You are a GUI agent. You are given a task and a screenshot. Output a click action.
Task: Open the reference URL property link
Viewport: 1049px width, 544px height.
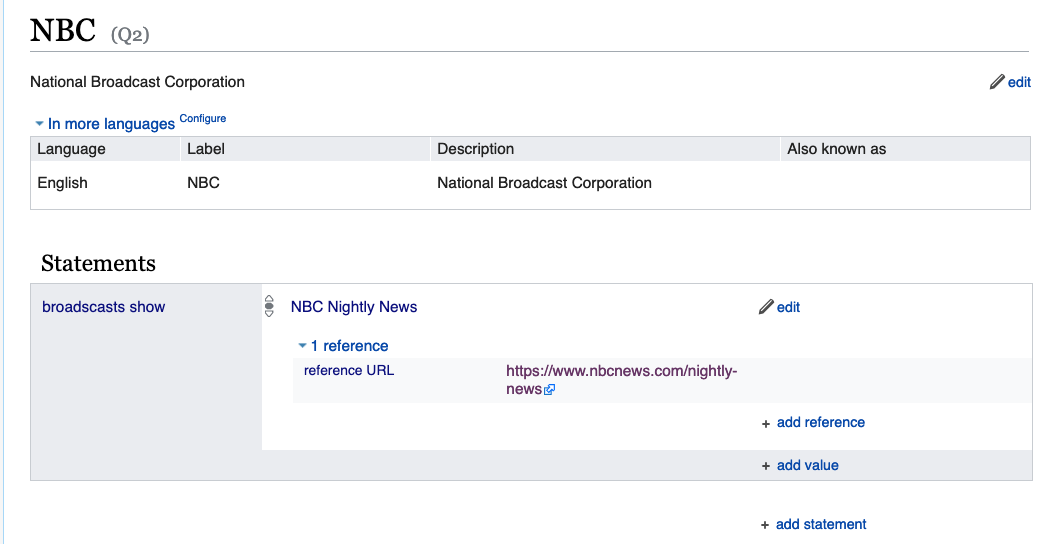click(349, 371)
